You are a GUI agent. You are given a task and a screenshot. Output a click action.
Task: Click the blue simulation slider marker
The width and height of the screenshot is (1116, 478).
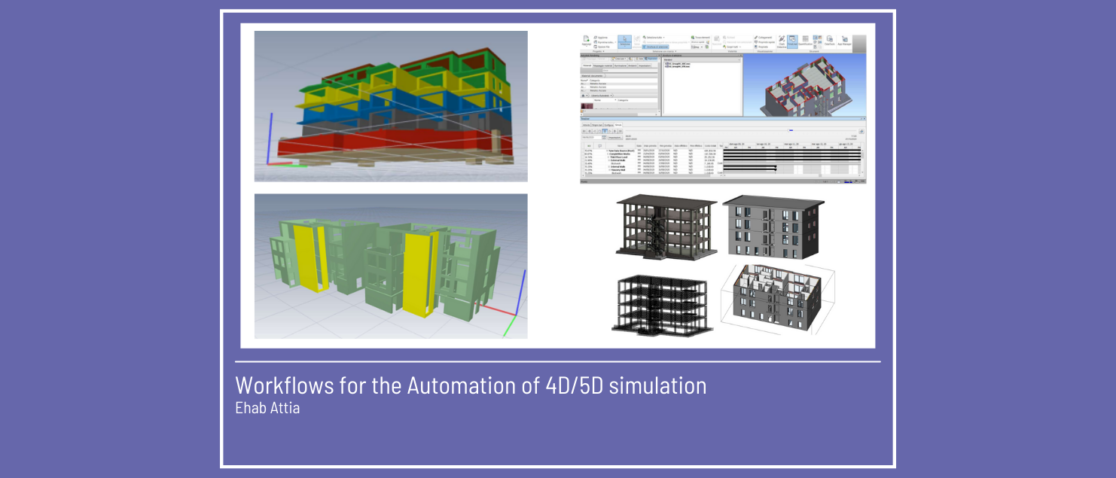pos(791,130)
